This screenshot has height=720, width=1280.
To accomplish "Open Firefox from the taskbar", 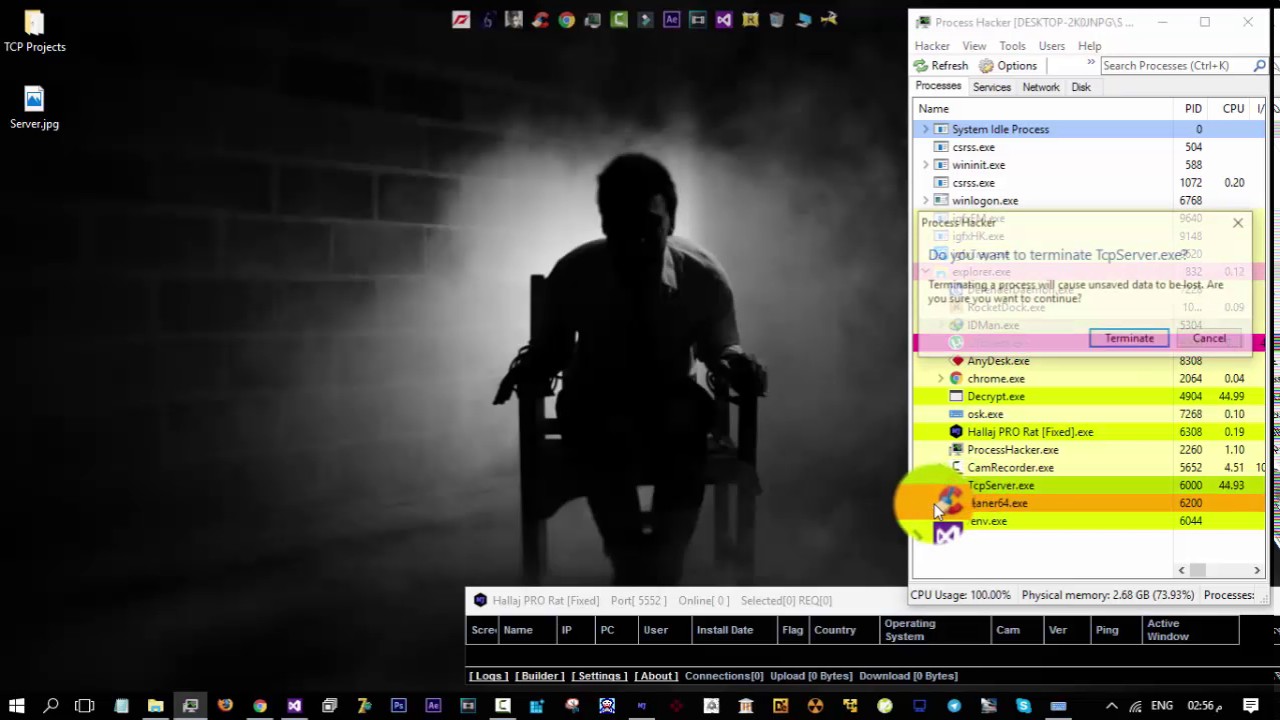I will coord(225,706).
